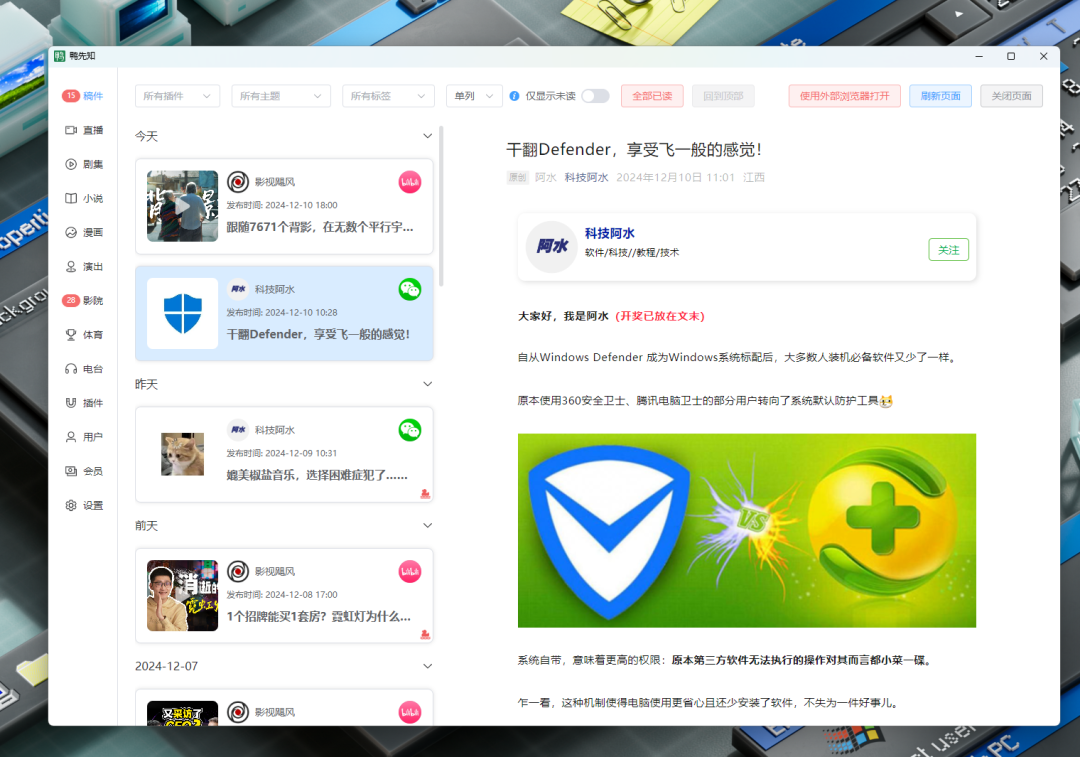Image resolution: width=1080 pixels, height=757 pixels.
Task: Click the 会员 membership icon
Action: click(x=71, y=471)
